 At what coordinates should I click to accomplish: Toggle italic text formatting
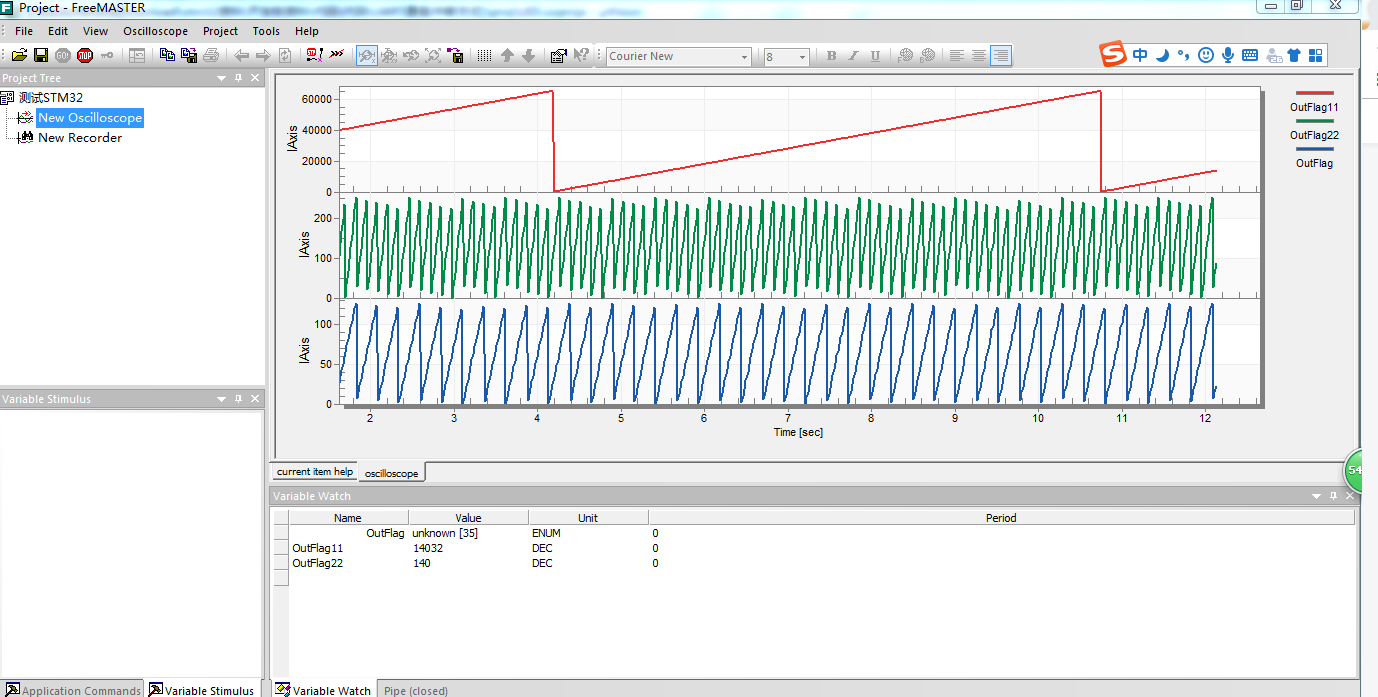coord(853,56)
